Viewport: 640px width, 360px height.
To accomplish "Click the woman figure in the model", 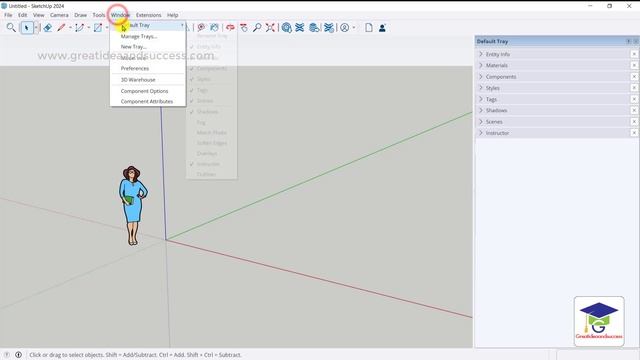I will pos(133,205).
